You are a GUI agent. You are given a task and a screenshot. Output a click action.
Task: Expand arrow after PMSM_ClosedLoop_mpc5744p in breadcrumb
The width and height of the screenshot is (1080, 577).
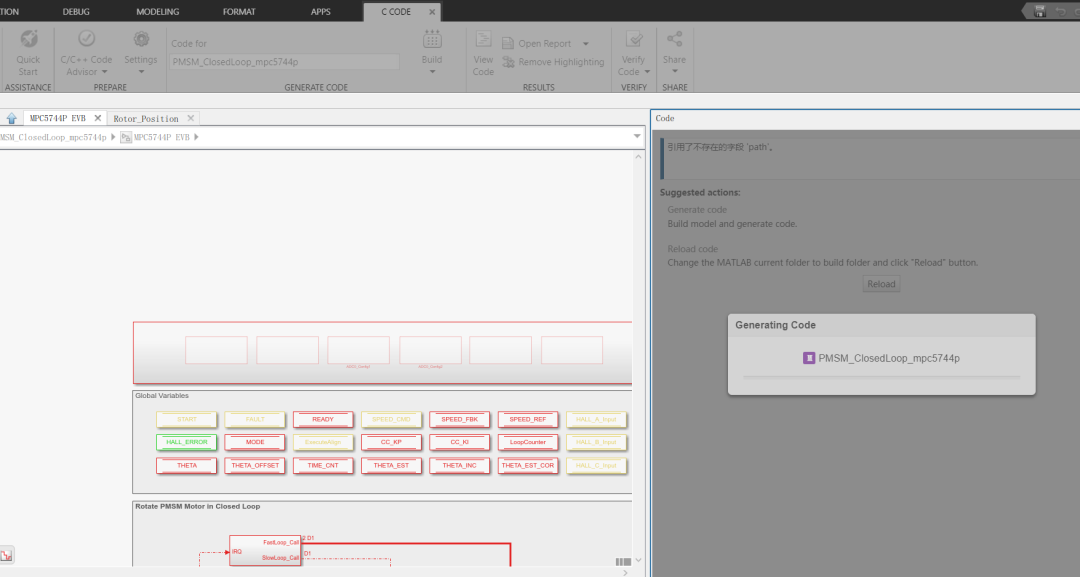(113, 137)
